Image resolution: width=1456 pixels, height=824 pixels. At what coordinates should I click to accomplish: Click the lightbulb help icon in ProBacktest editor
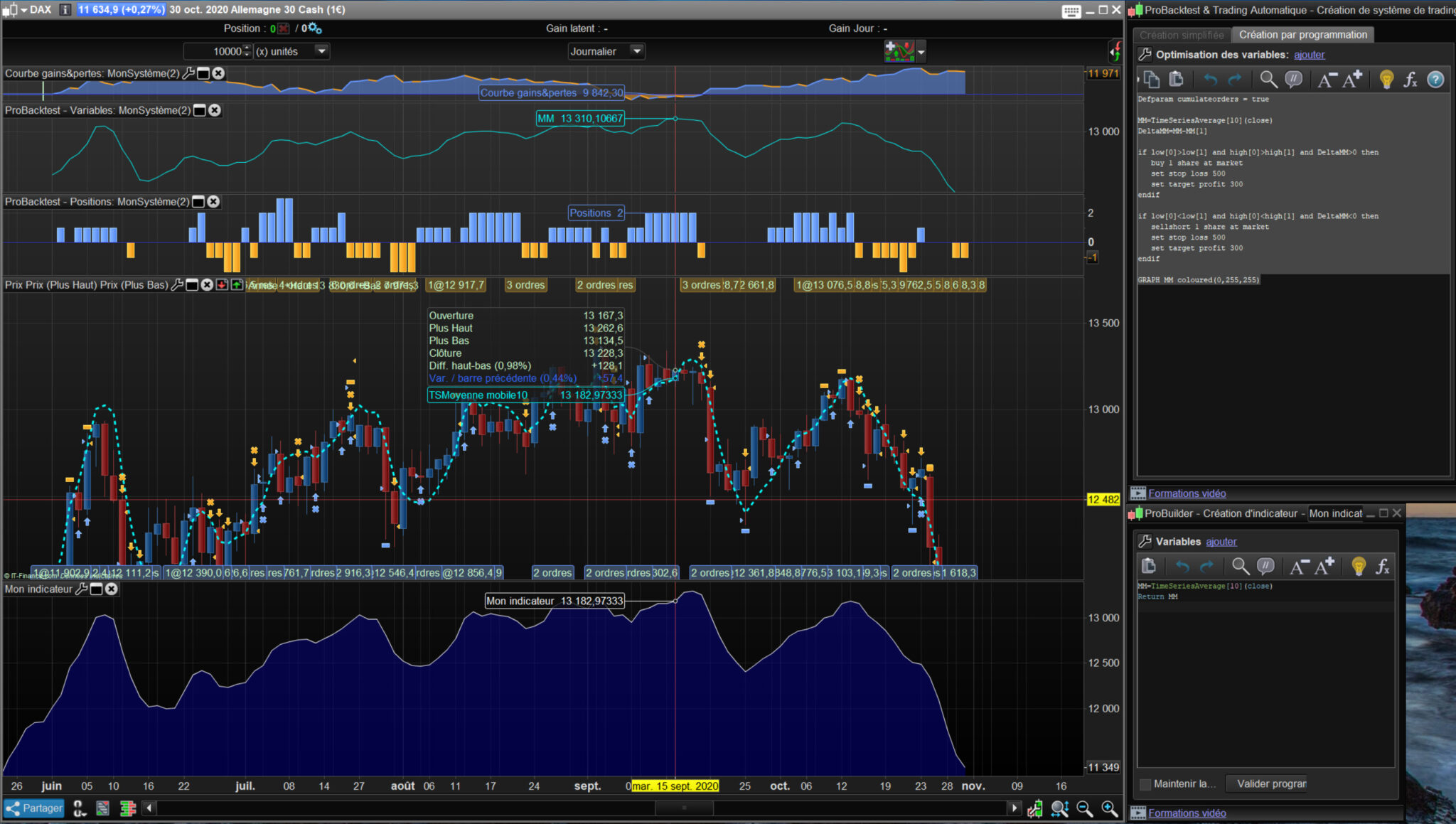[1386, 80]
